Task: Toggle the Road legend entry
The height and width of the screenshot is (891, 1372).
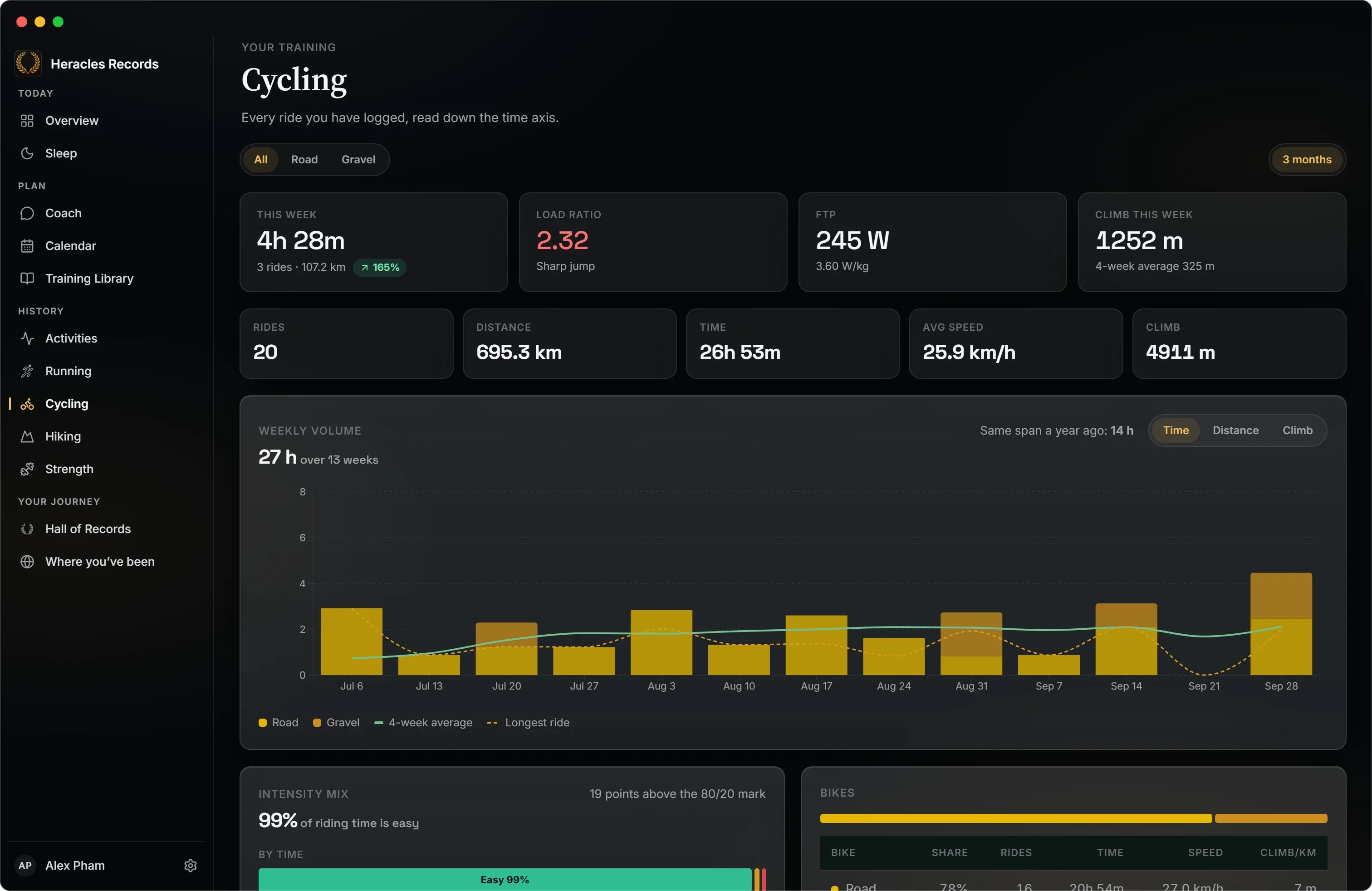Action: point(279,723)
